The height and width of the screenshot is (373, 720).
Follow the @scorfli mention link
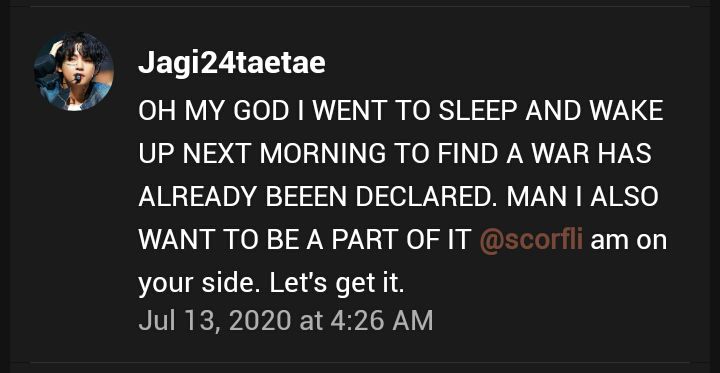click(531, 240)
